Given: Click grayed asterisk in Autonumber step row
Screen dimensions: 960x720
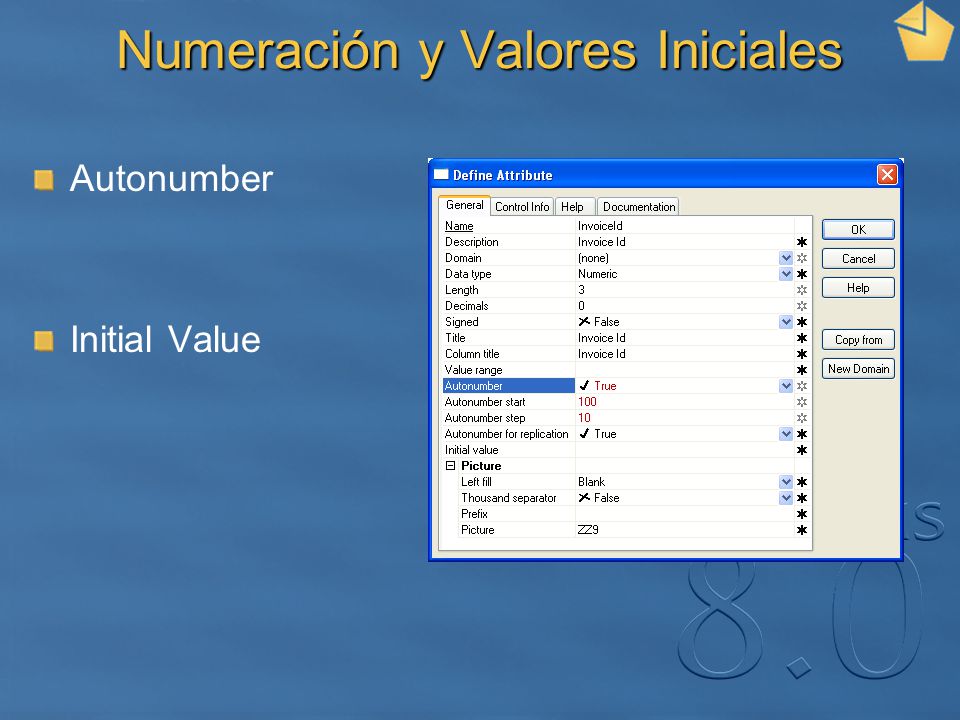Looking at the screenshot, I should [x=801, y=418].
